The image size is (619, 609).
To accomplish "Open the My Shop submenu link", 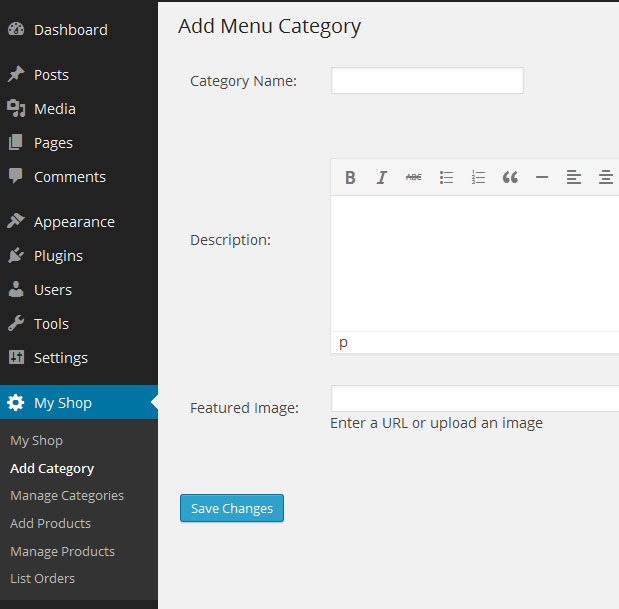I will [x=36, y=440].
